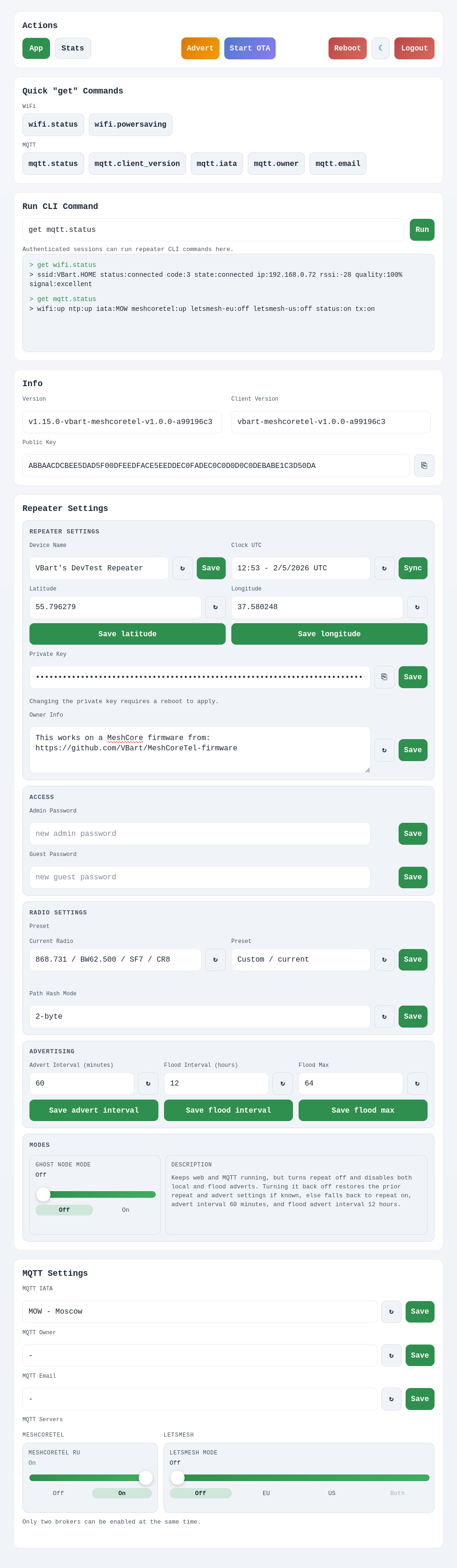
Task: Refresh the Clock UTC value
Action: coord(384,568)
